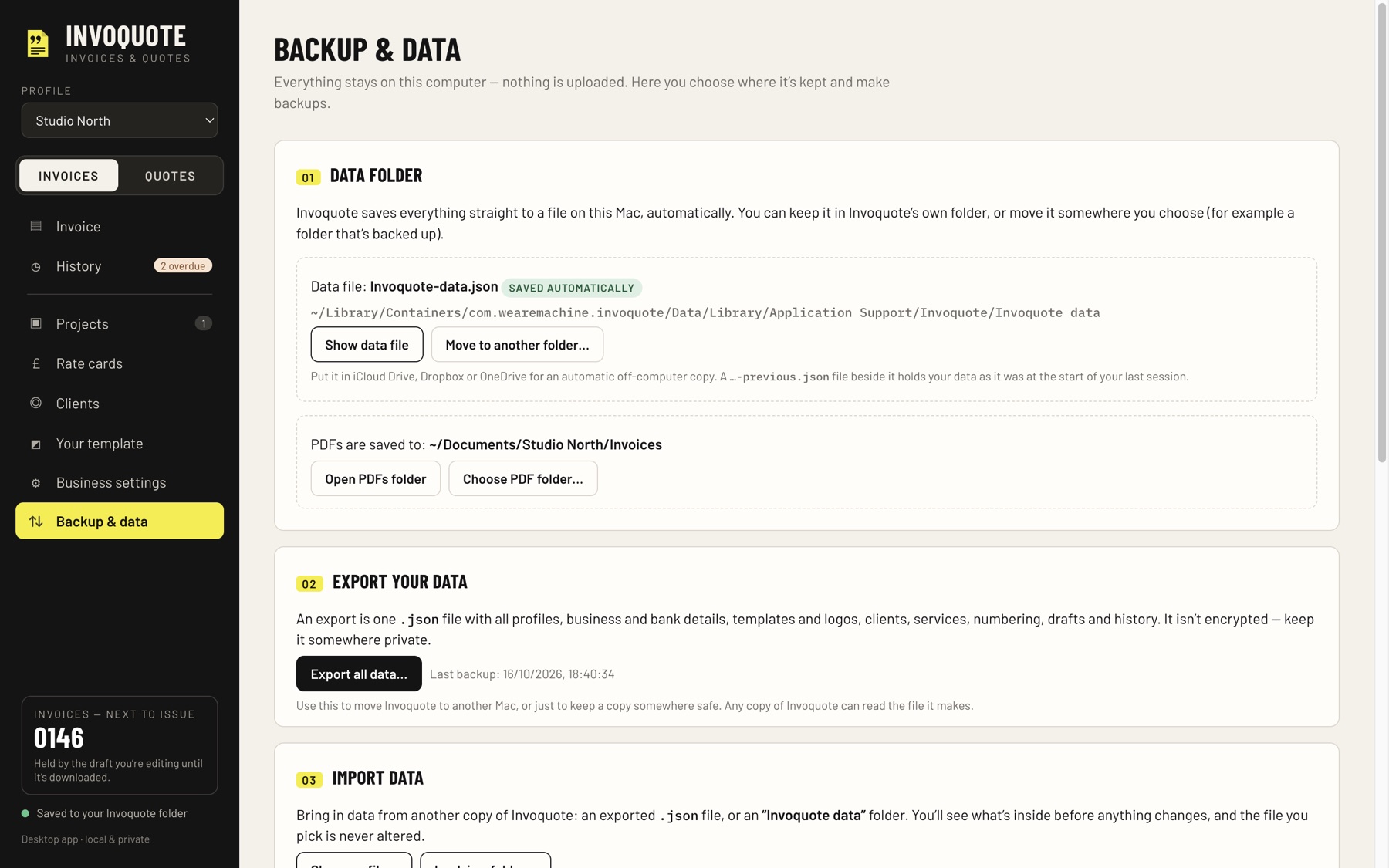Click the Export all data button
Viewport: 1389px width, 868px height.
(359, 674)
